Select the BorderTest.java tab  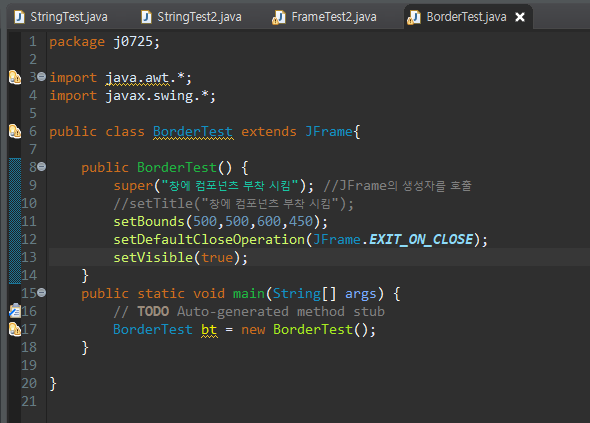point(466,17)
